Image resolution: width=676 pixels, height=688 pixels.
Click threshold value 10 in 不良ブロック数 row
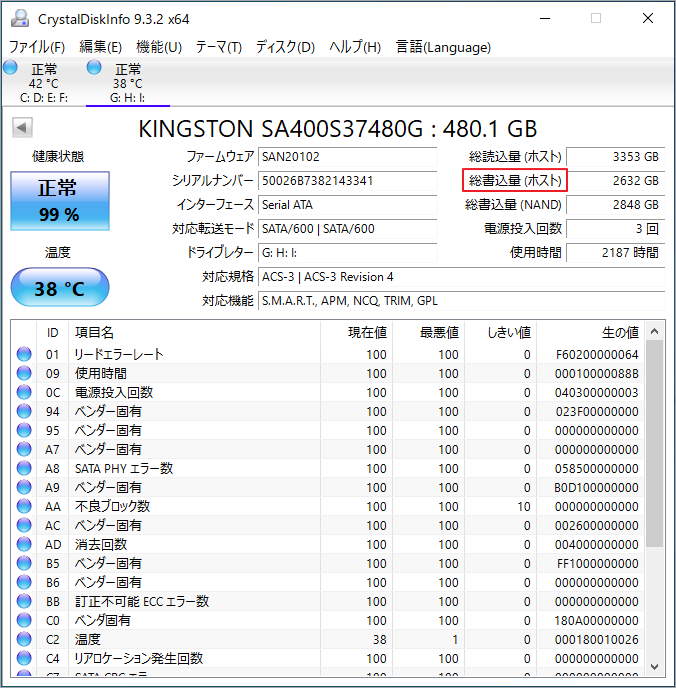pyautogui.click(x=524, y=507)
